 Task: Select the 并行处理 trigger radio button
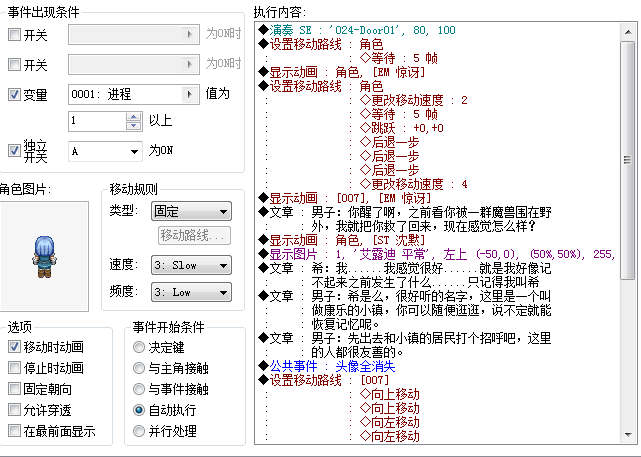pyautogui.click(x=139, y=430)
